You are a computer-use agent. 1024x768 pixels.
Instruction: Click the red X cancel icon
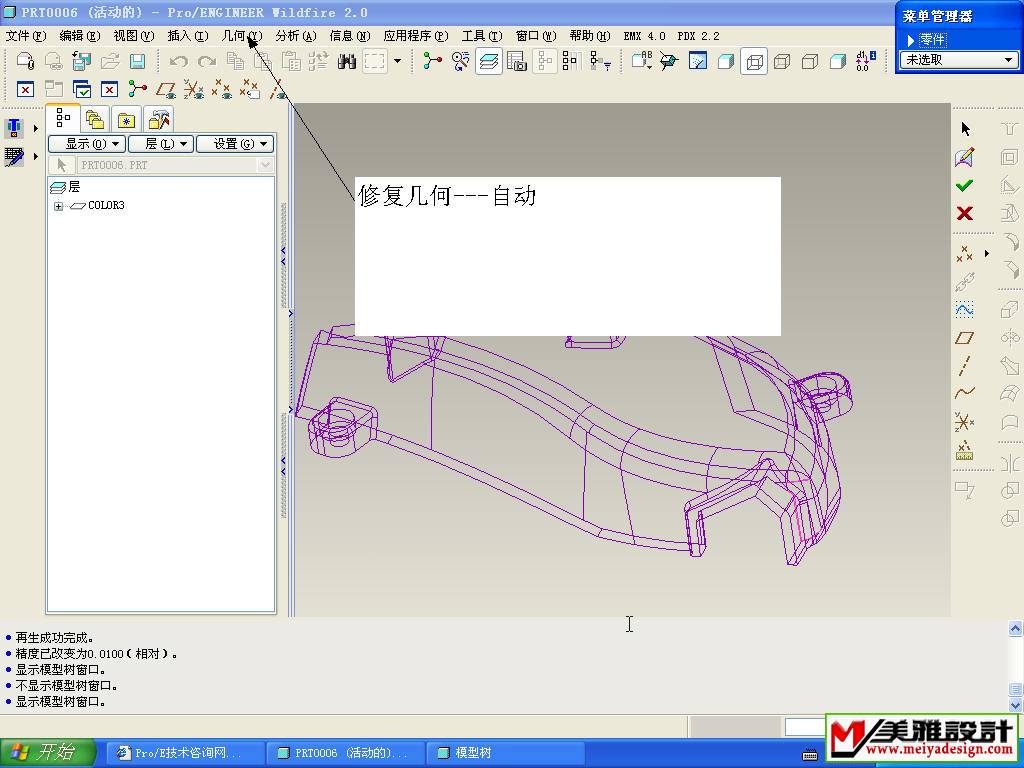tap(965, 213)
